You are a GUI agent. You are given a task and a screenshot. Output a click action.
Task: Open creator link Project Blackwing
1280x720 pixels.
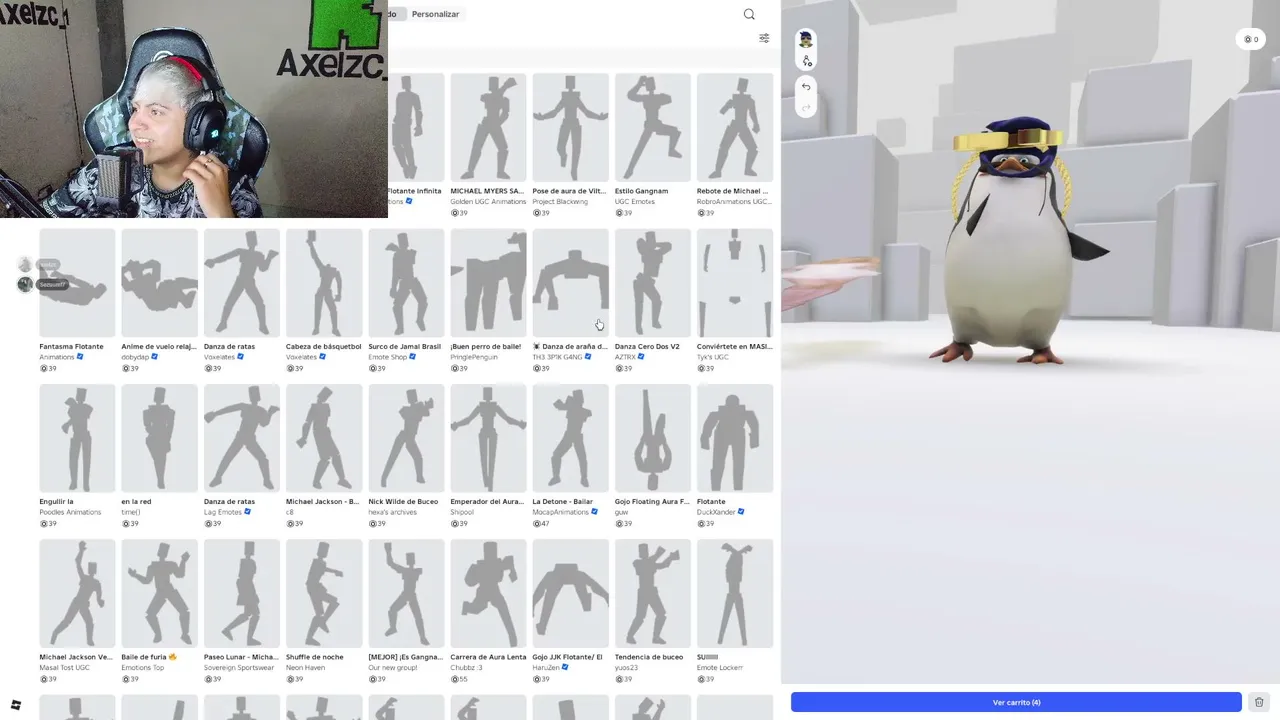560,202
